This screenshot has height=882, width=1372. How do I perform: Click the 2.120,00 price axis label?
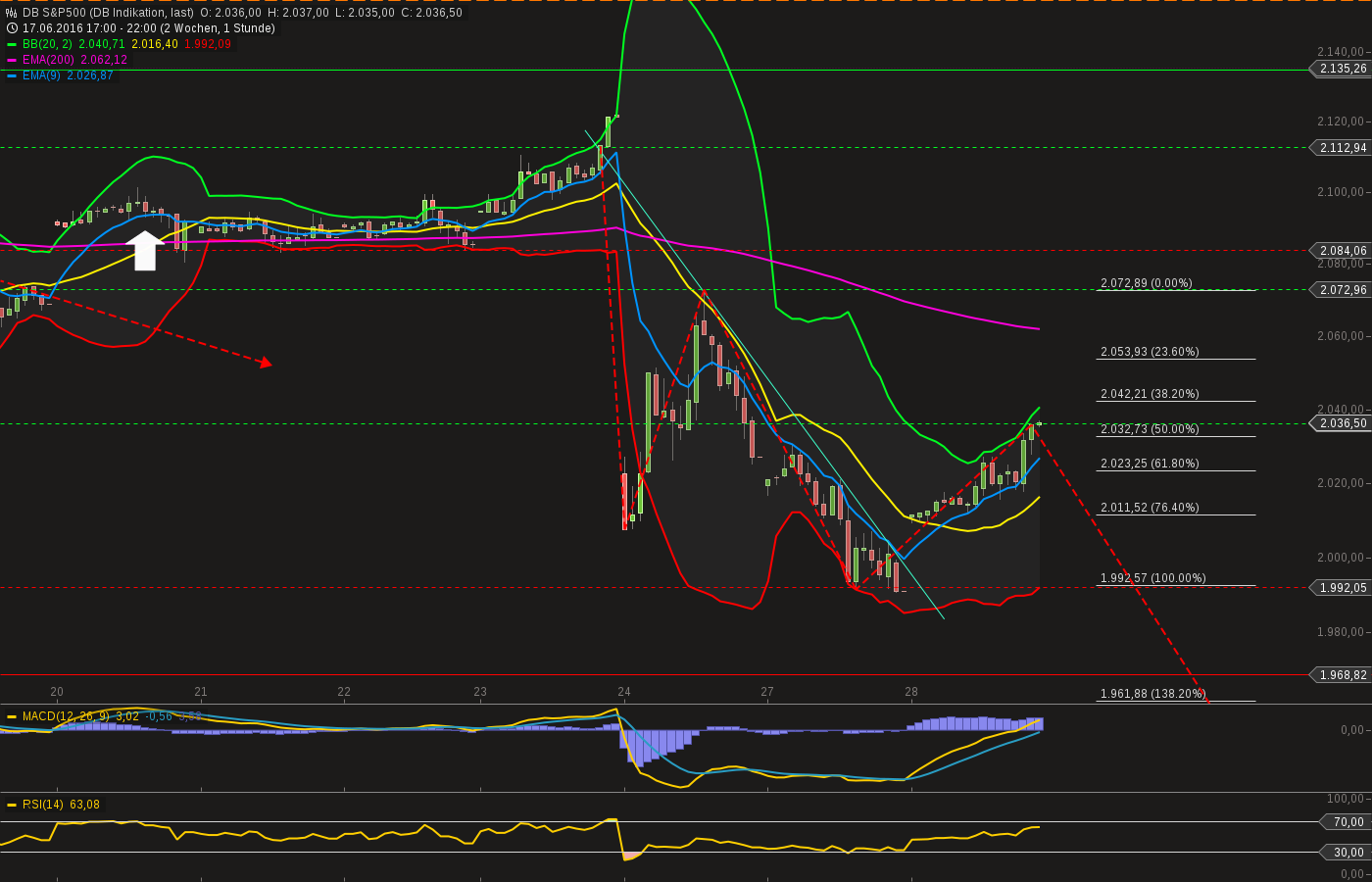point(1341,122)
